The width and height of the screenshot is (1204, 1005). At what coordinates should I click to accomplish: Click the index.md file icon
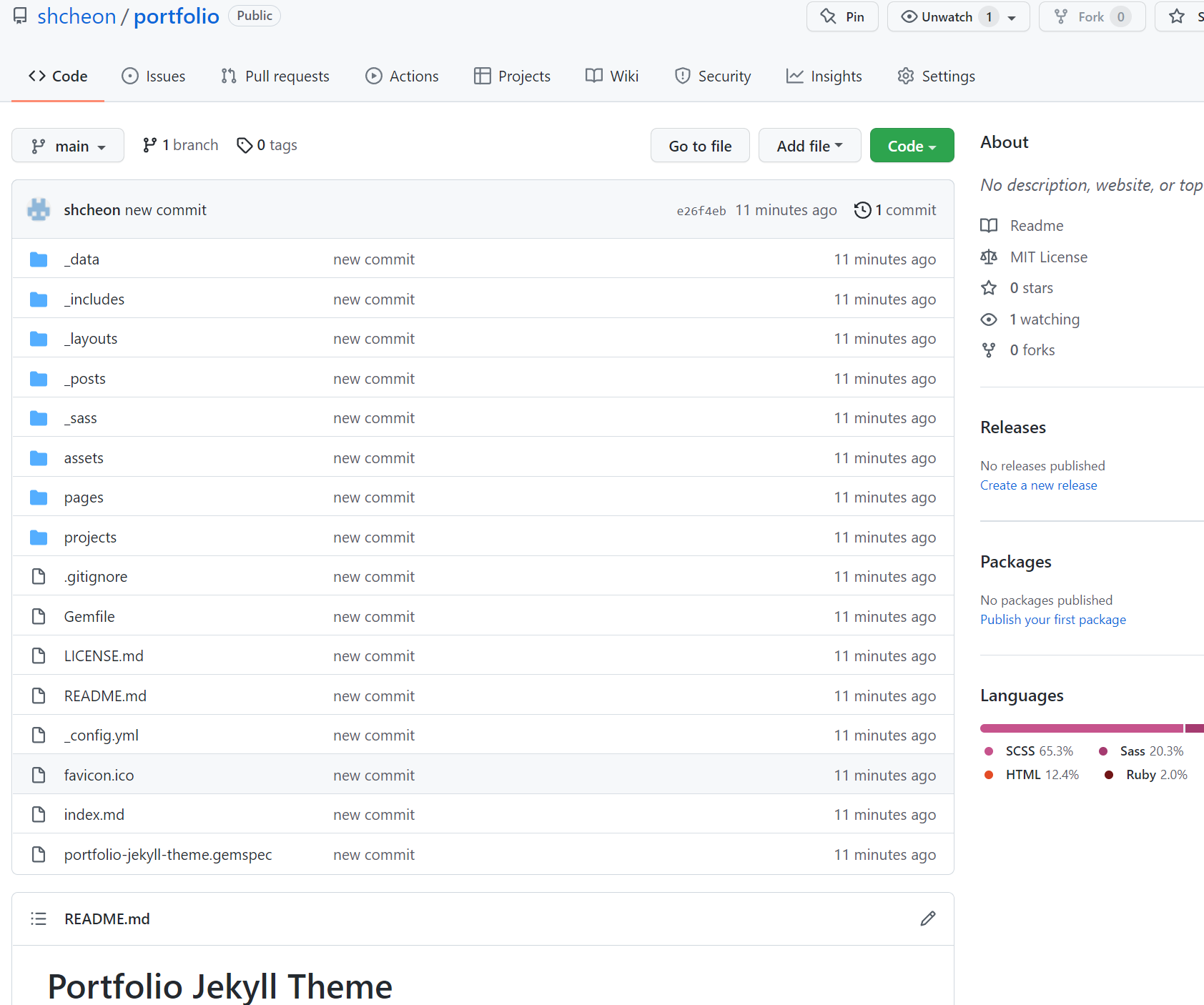pos(39,814)
